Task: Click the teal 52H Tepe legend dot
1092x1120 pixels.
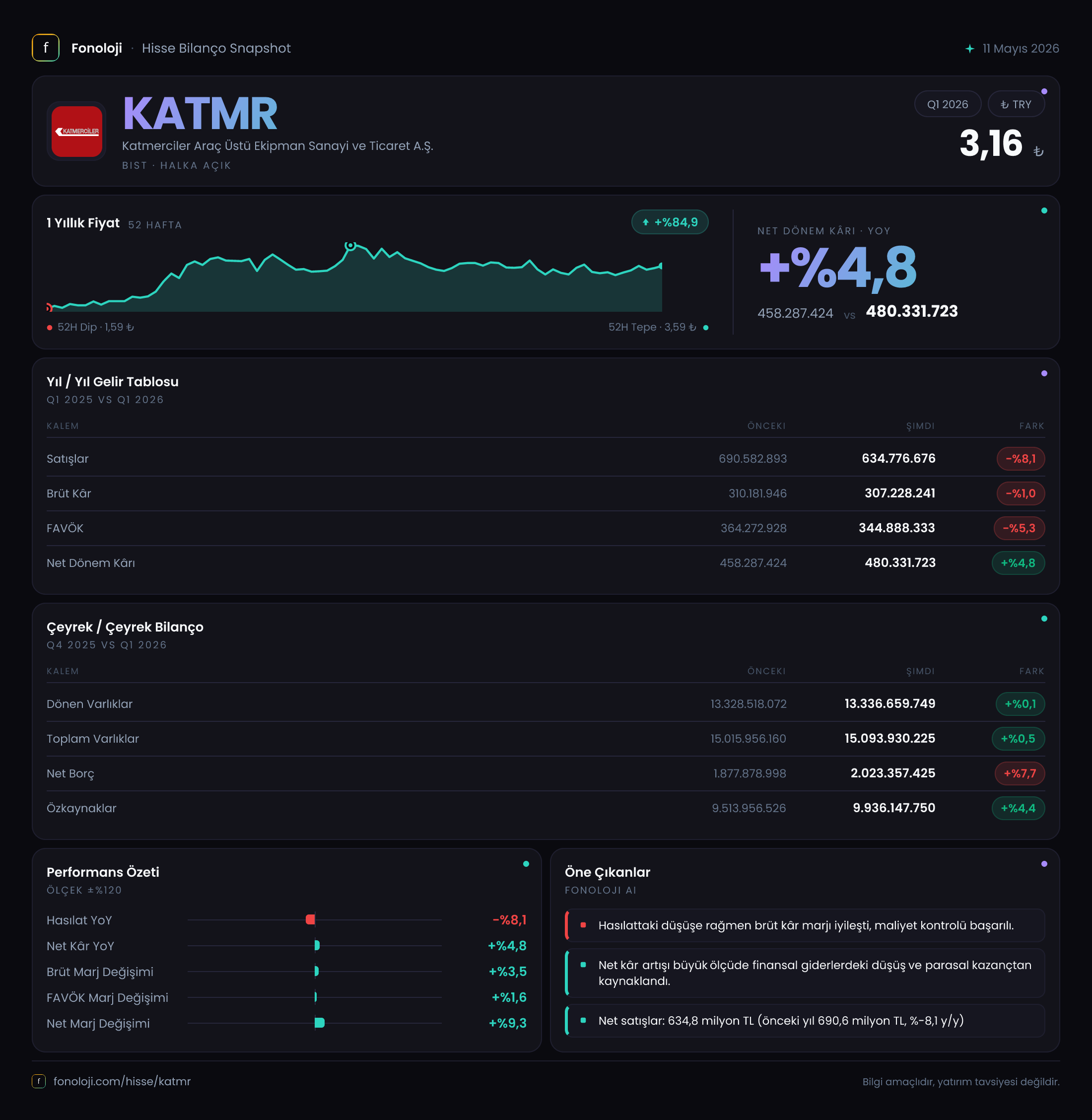Action: point(705,328)
